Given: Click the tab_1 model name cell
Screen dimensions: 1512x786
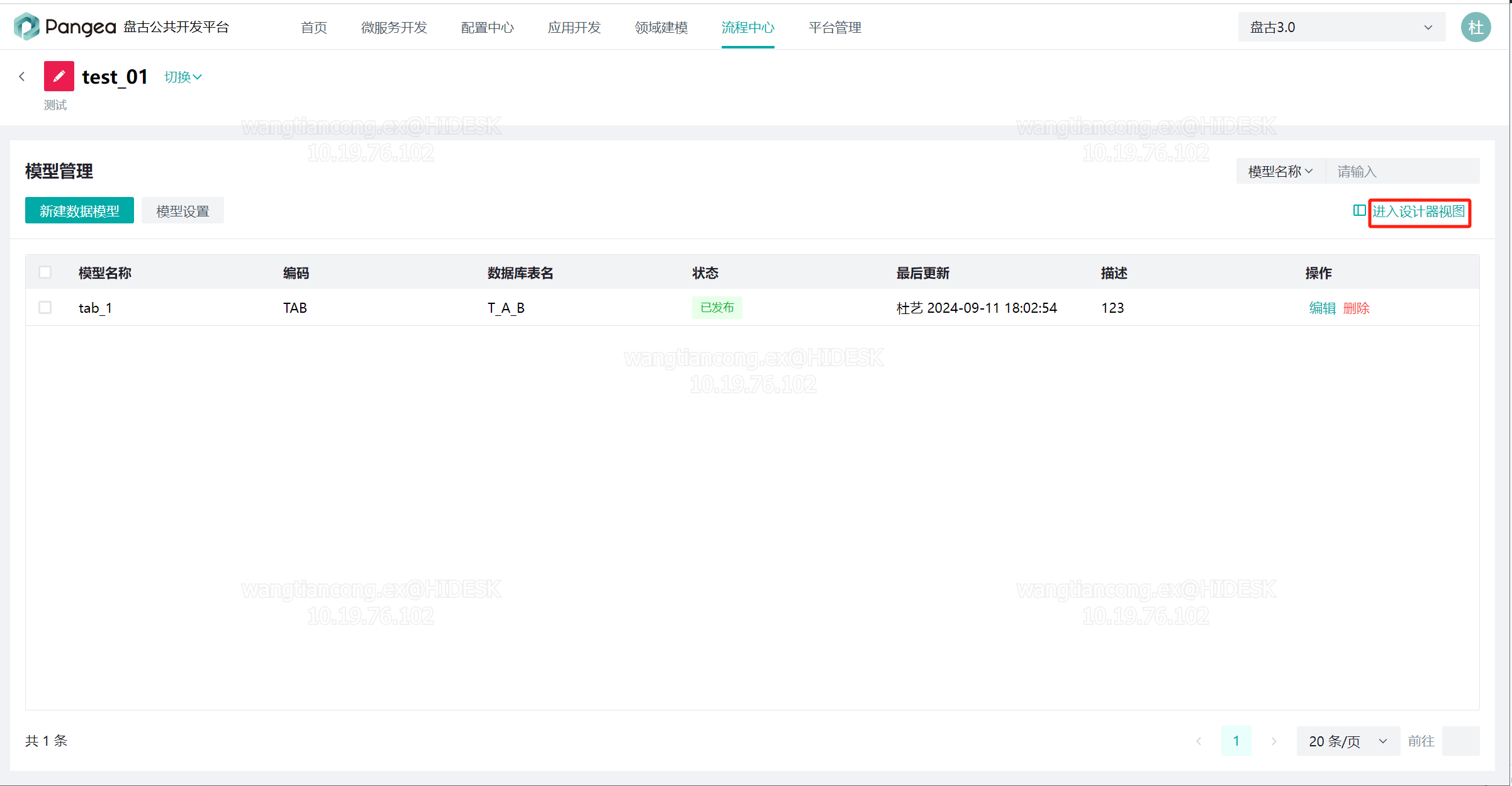Looking at the screenshot, I should coord(95,308).
